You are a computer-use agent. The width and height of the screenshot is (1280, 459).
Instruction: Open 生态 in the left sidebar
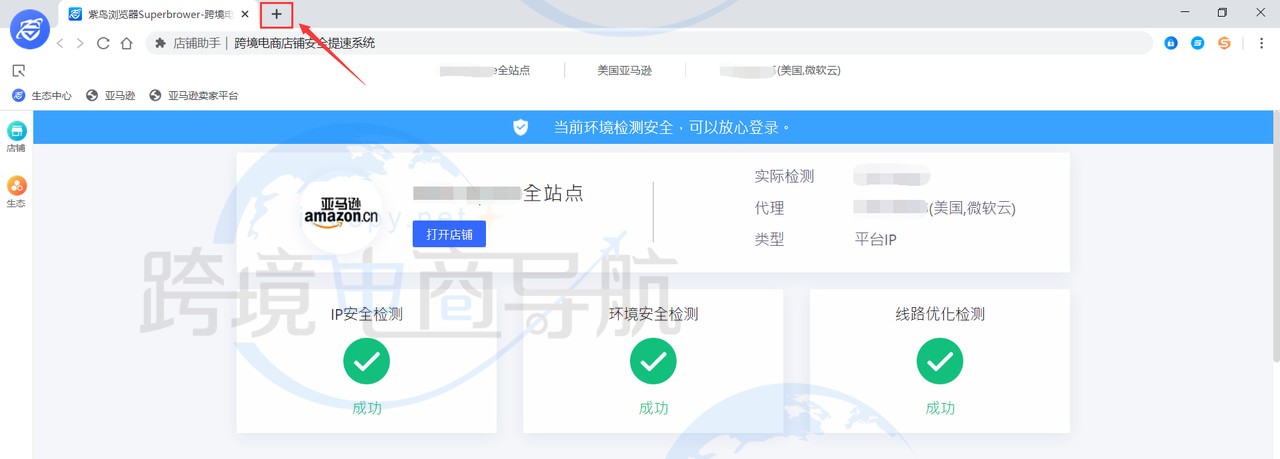tap(16, 192)
